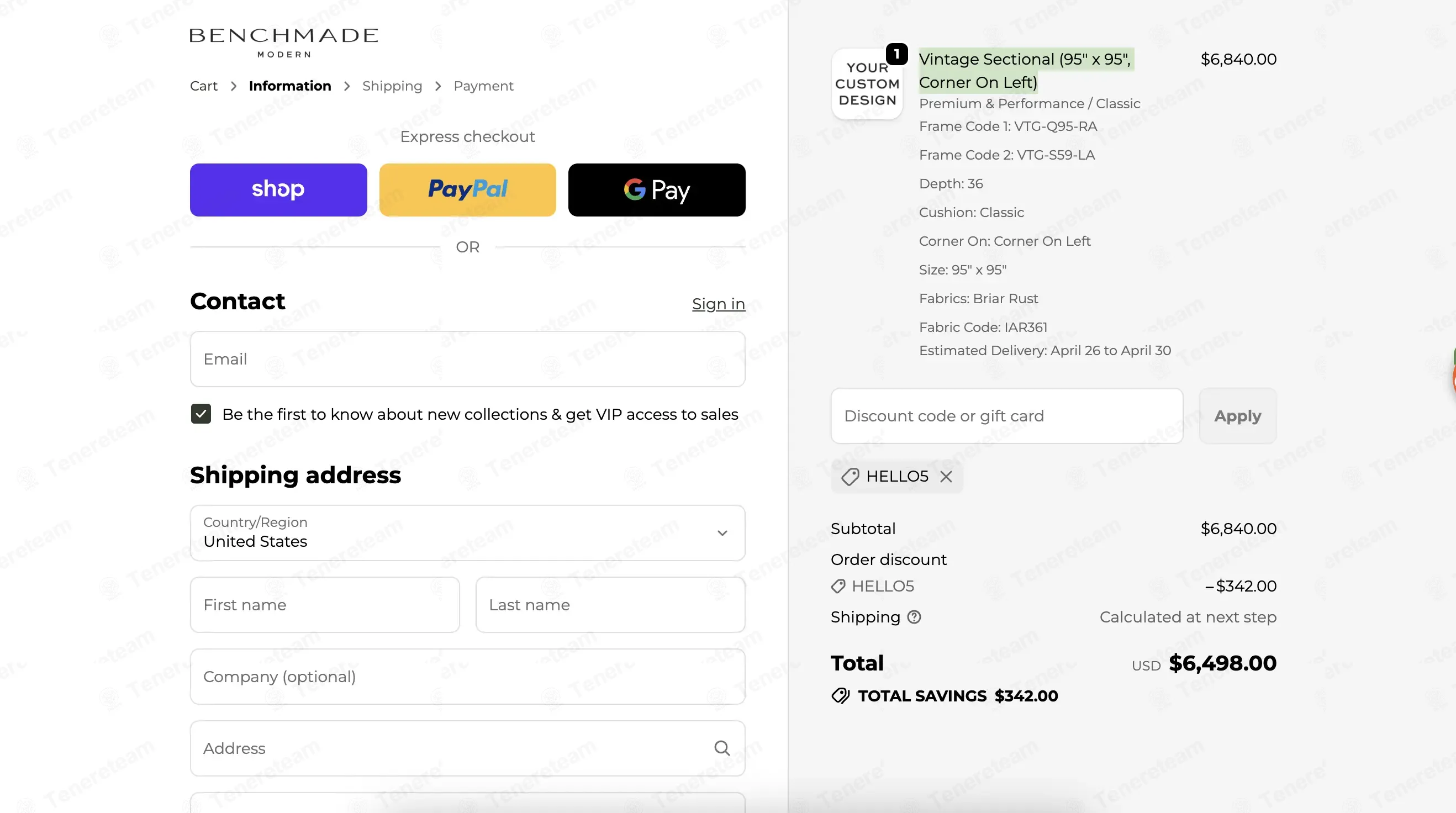Click the Shipping help question mark icon
1456x813 pixels.
coord(914,617)
